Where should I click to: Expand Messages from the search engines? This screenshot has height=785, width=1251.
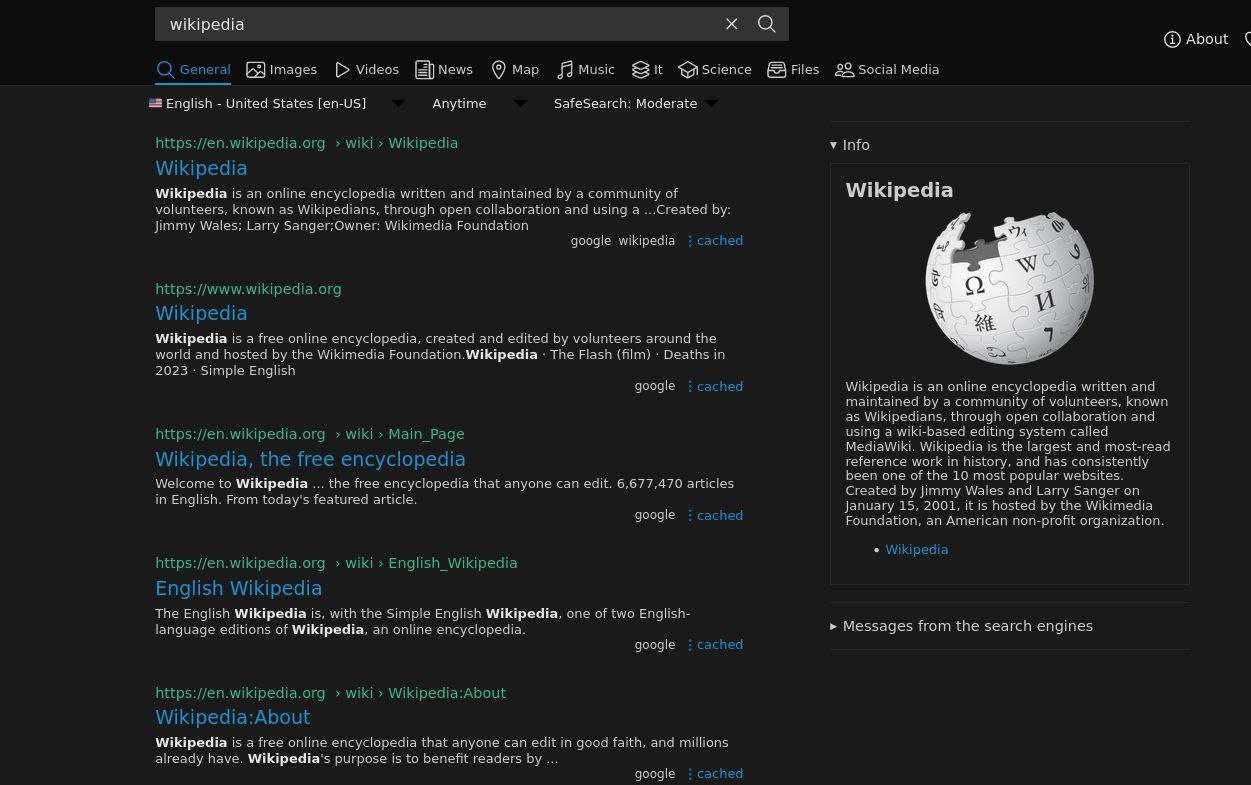click(961, 626)
